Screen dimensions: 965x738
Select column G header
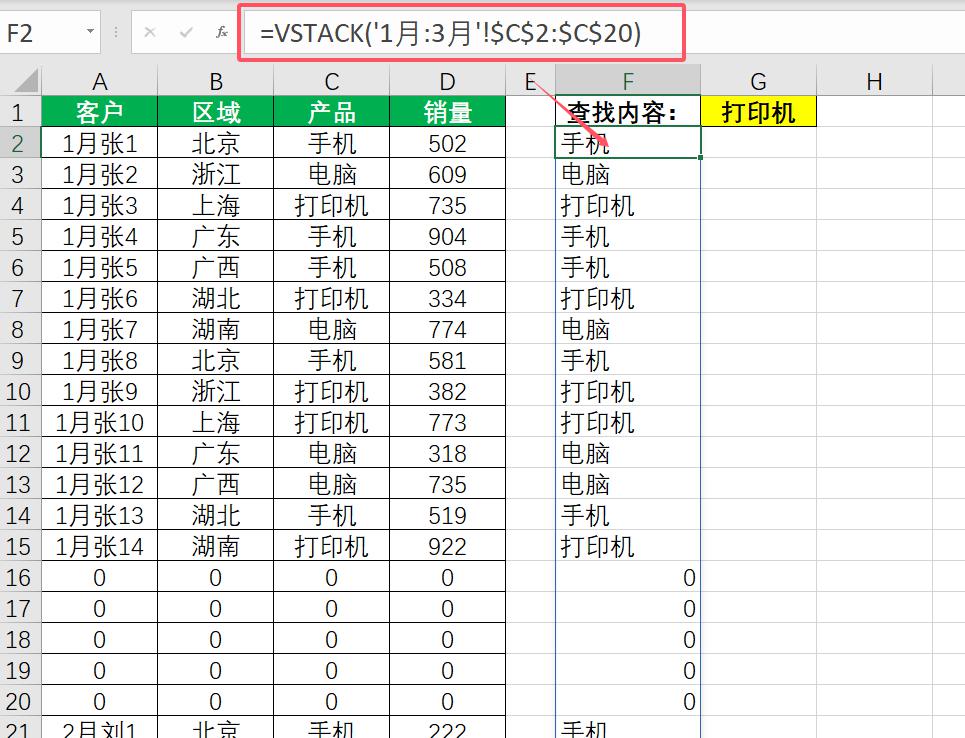click(758, 81)
